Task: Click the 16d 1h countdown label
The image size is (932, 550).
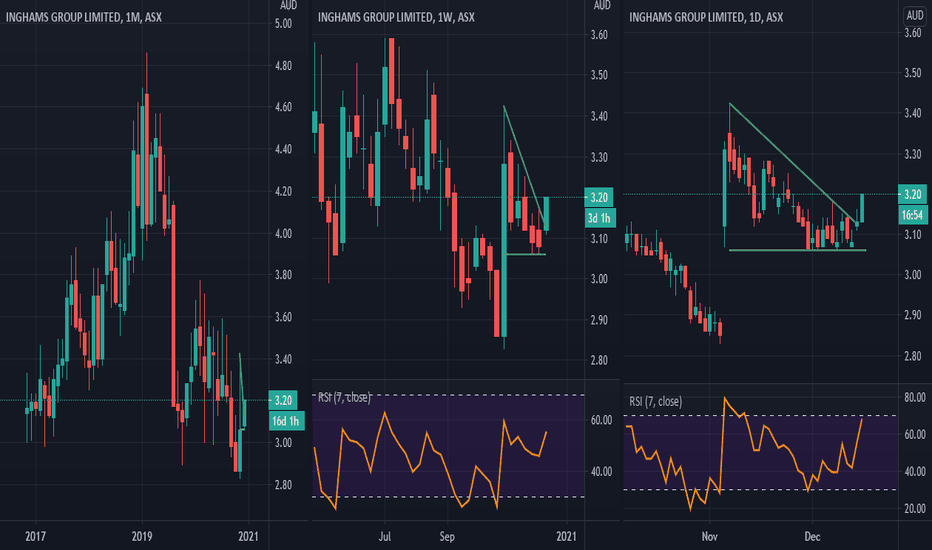Action: [286, 421]
